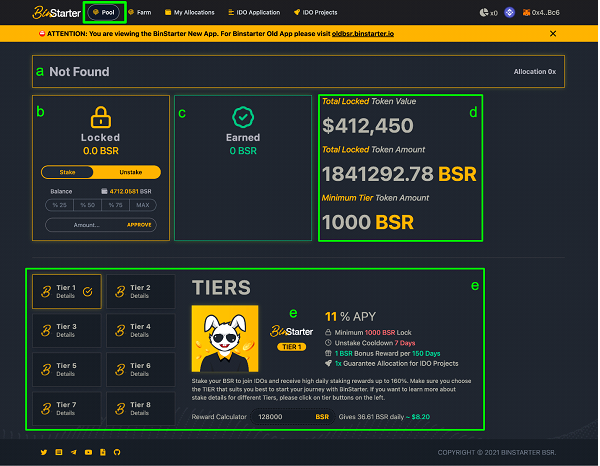This screenshot has width=600, height=466.
Task: Click the gift icon beside Bonus Reward
Action: point(328,353)
